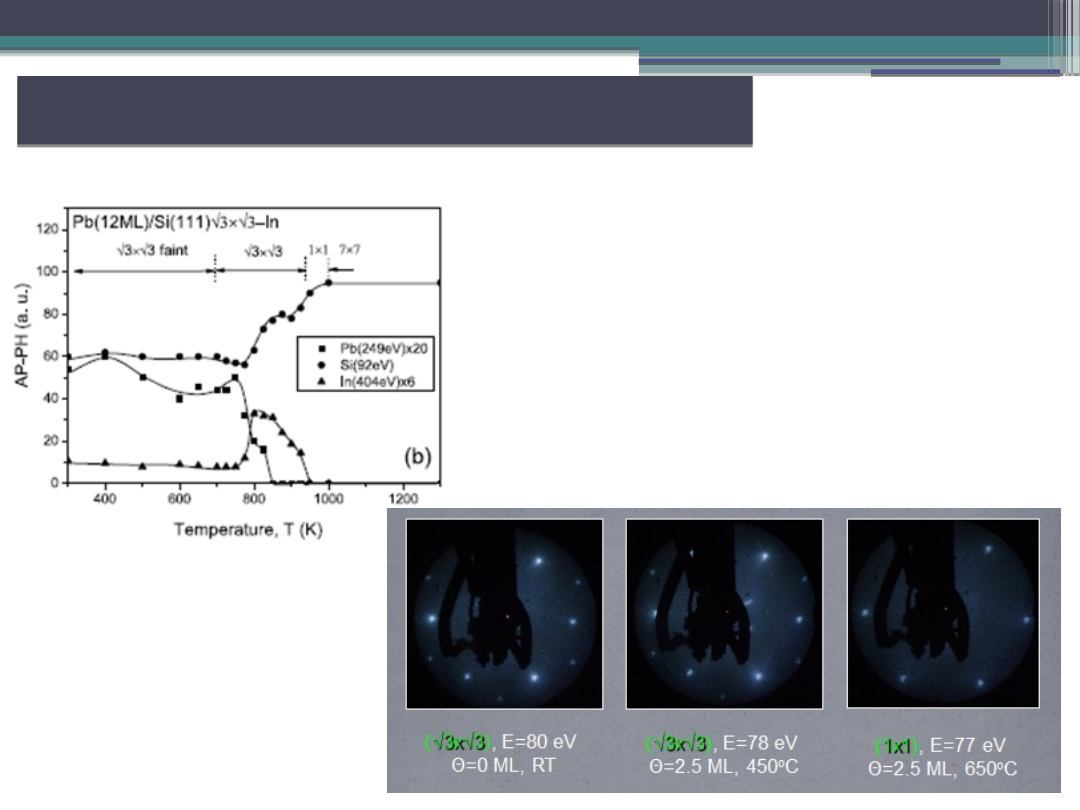
Task: Click the 1000 tick on temperature axis
Action: point(328,498)
